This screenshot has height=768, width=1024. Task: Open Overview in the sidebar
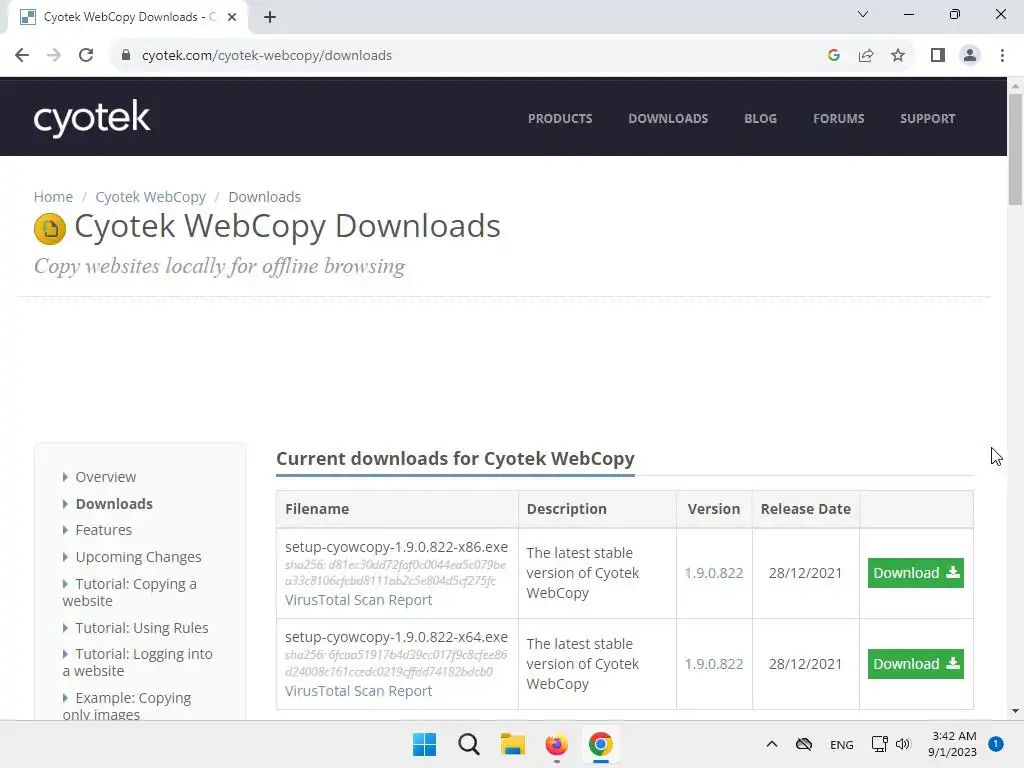coord(106,477)
